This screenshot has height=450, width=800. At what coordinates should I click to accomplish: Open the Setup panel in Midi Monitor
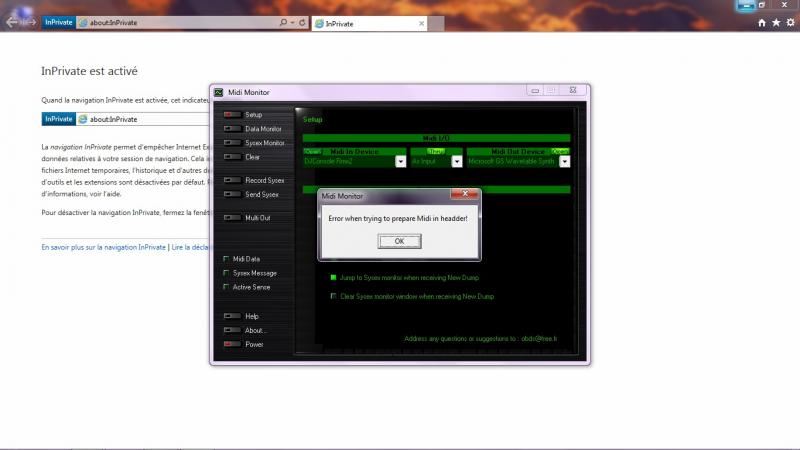(251, 115)
